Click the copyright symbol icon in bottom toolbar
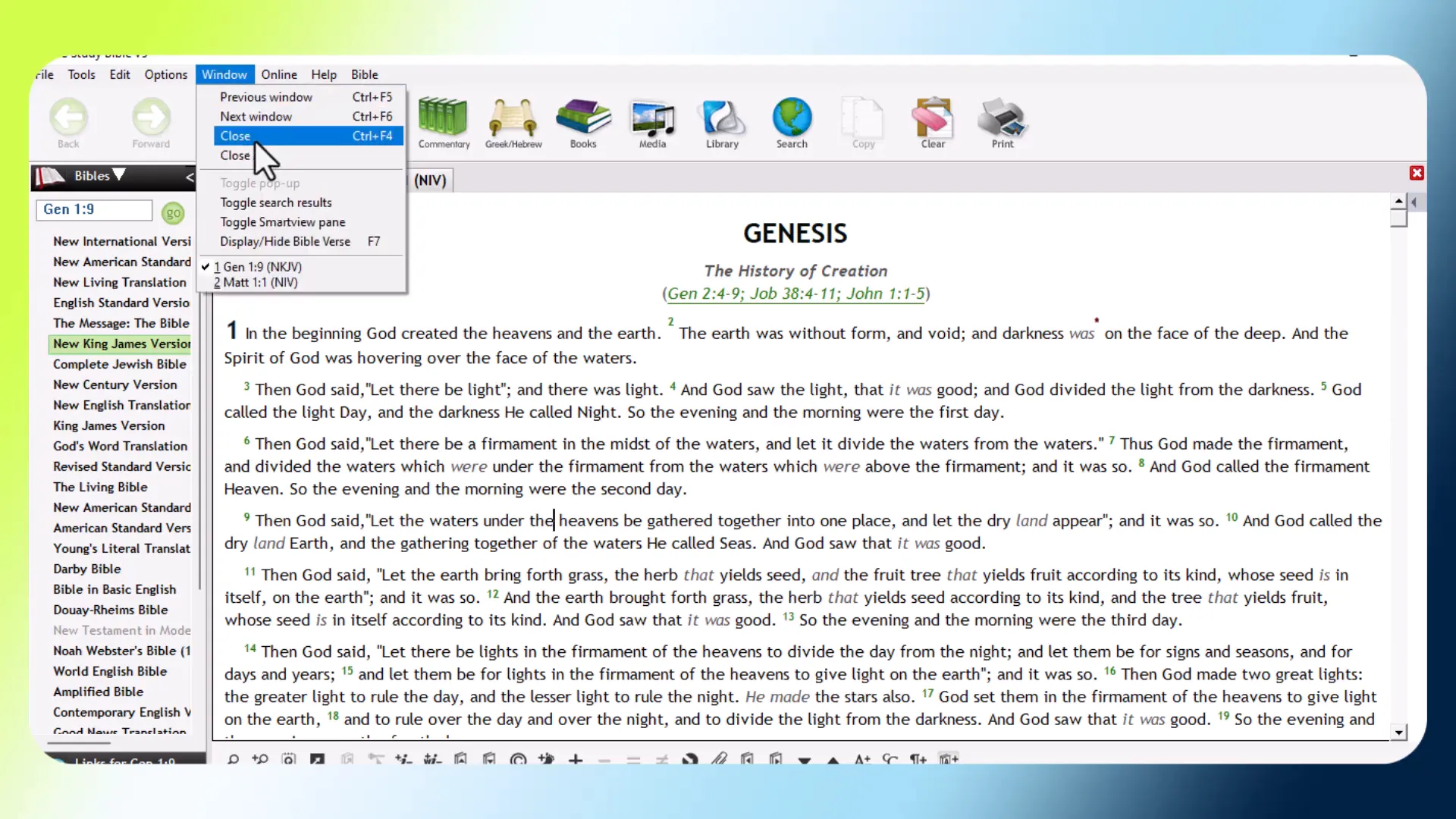 pos(518,758)
